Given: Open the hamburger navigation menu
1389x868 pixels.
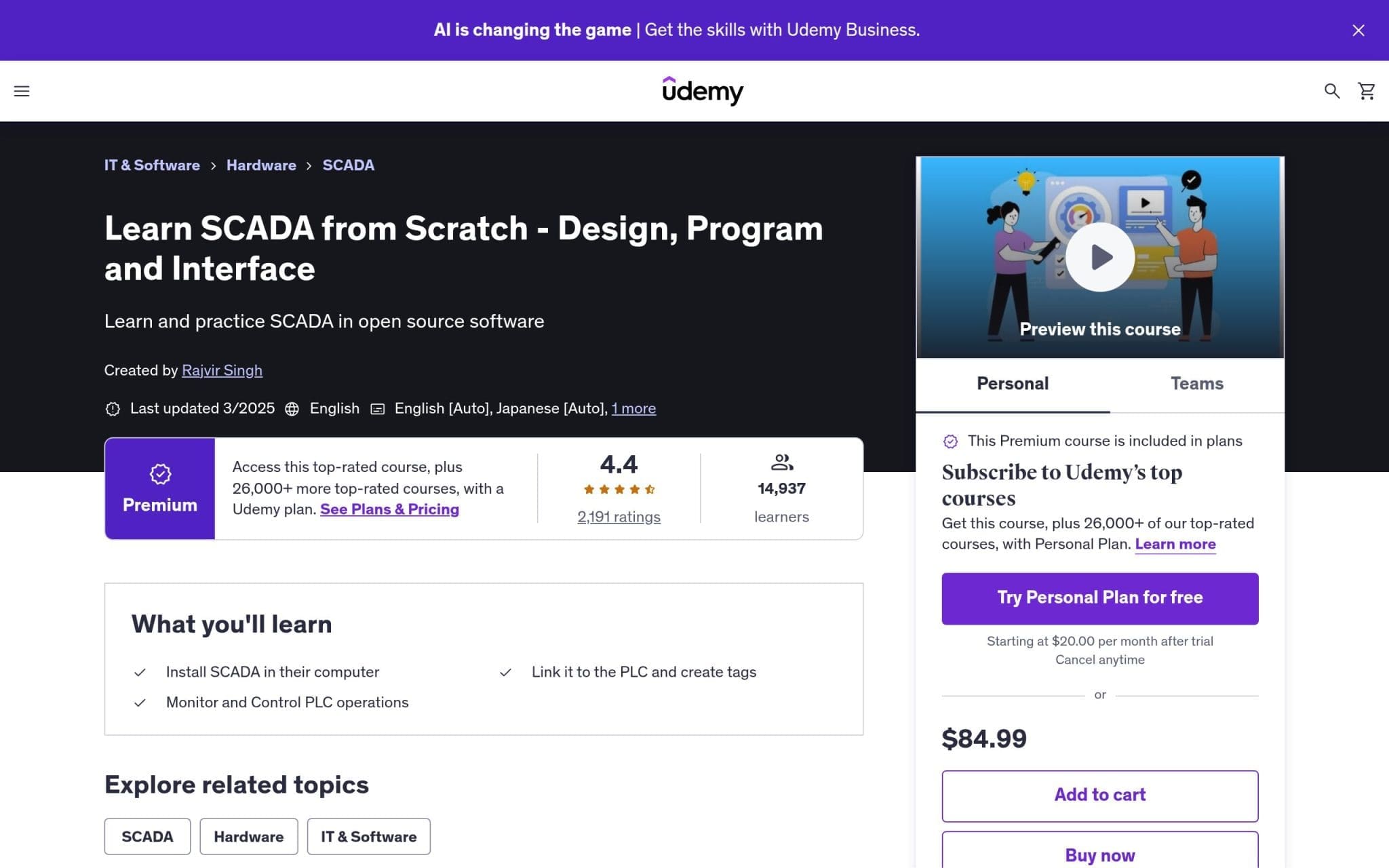Looking at the screenshot, I should point(22,91).
